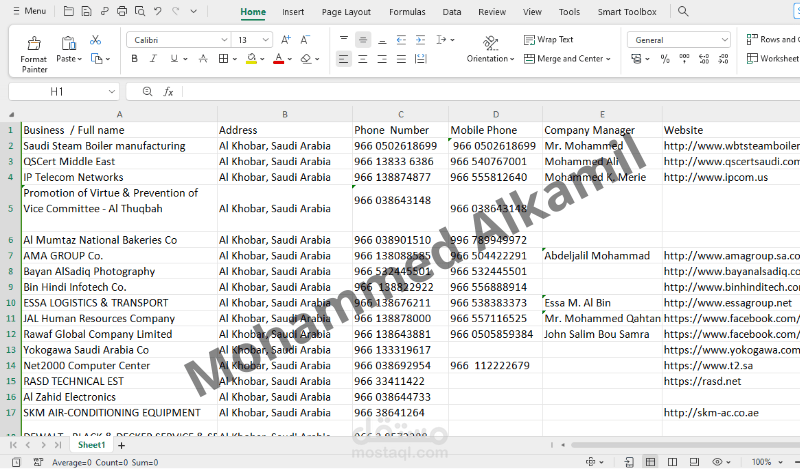The image size is (800, 470).
Task: Click the Redo arrow icon
Action: 176,11
